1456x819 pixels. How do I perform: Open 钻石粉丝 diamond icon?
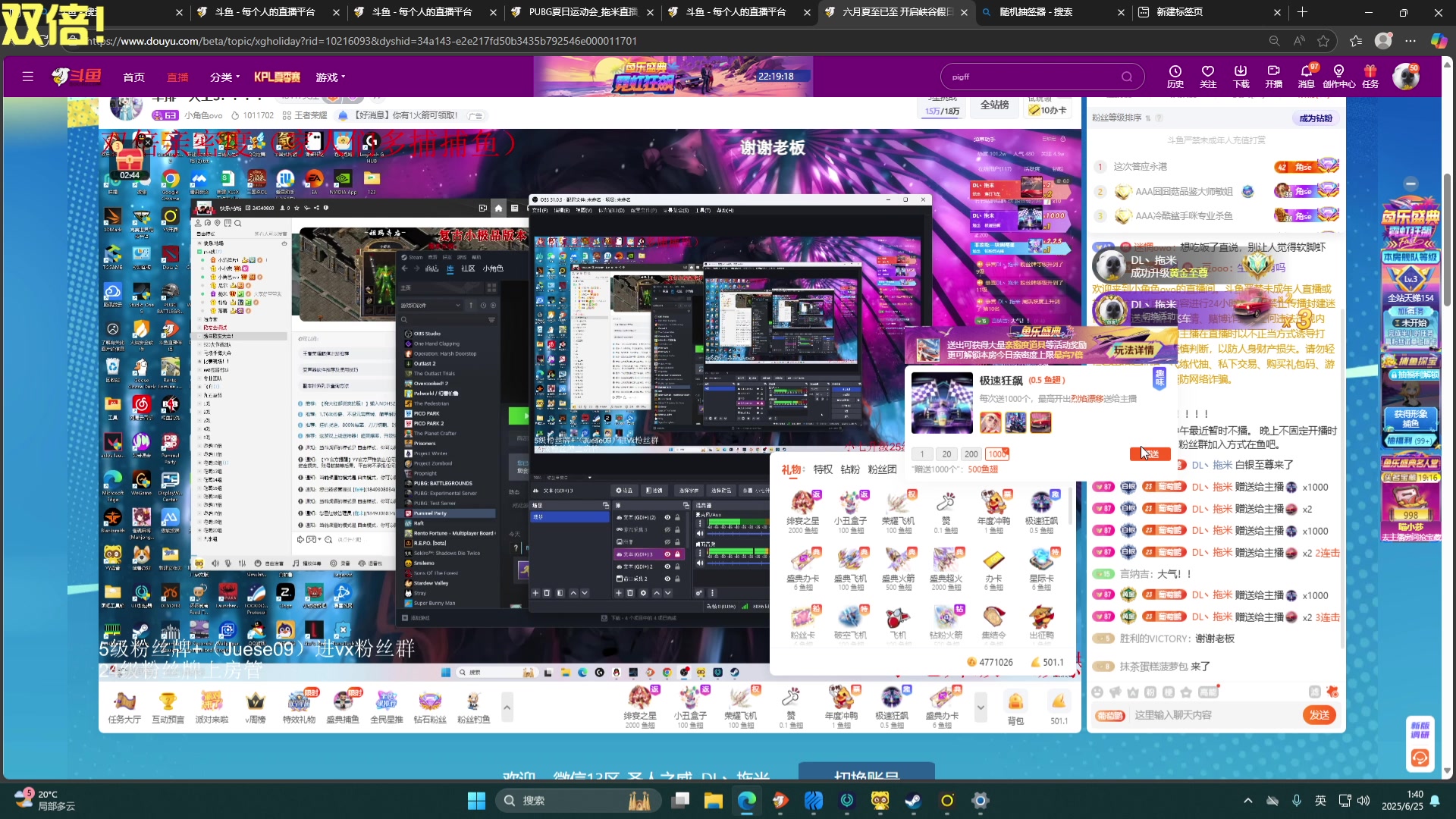pos(430,708)
